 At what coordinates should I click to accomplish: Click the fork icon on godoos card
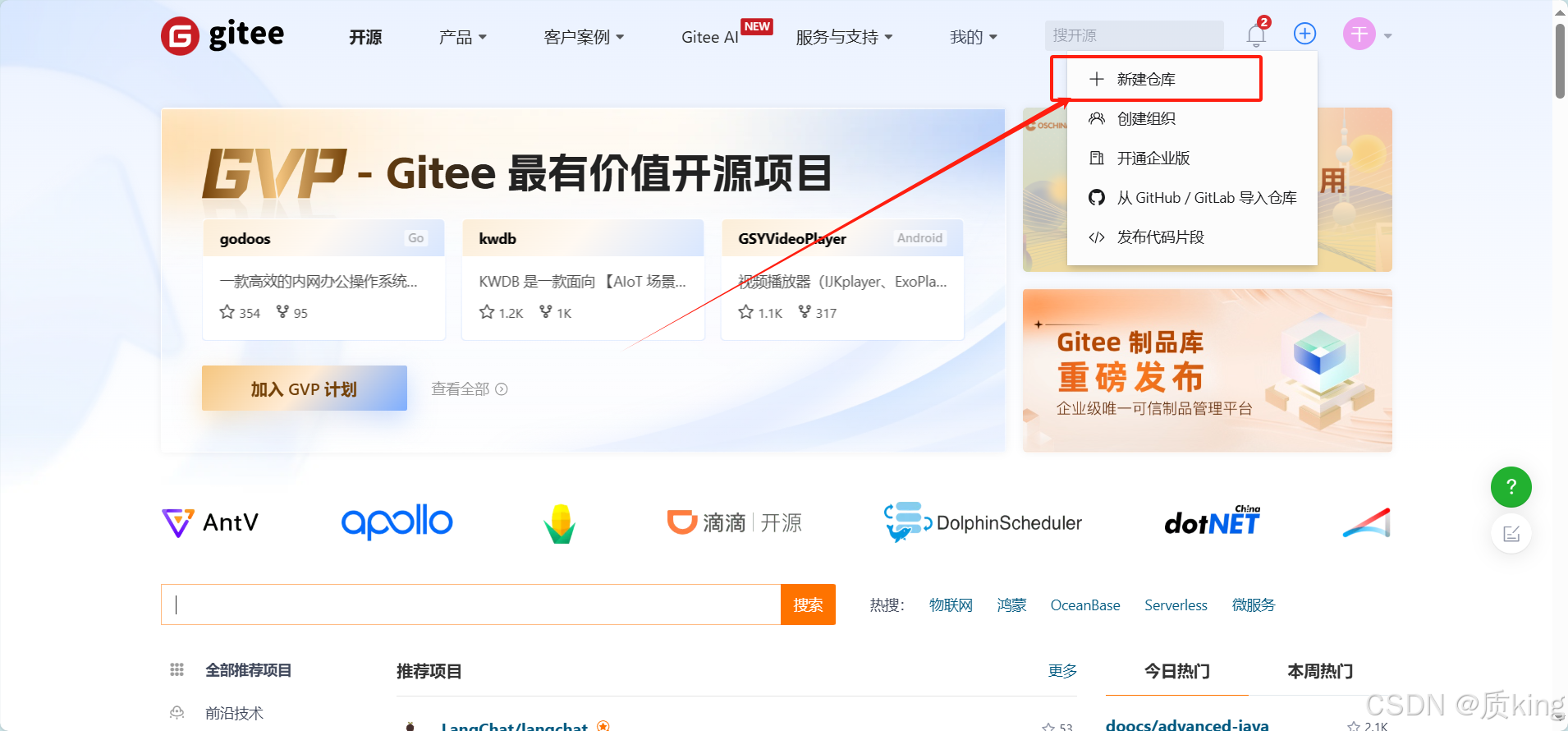(282, 311)
